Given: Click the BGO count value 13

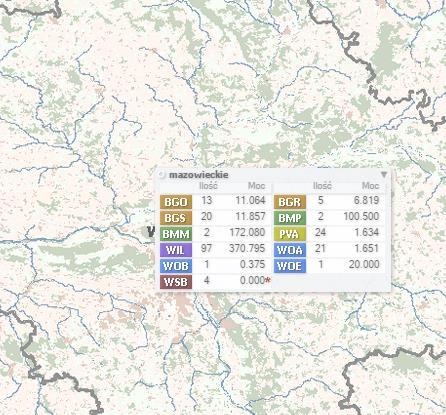Looking at the screenshot, I should pyautogui.click(x=207, y=200).
